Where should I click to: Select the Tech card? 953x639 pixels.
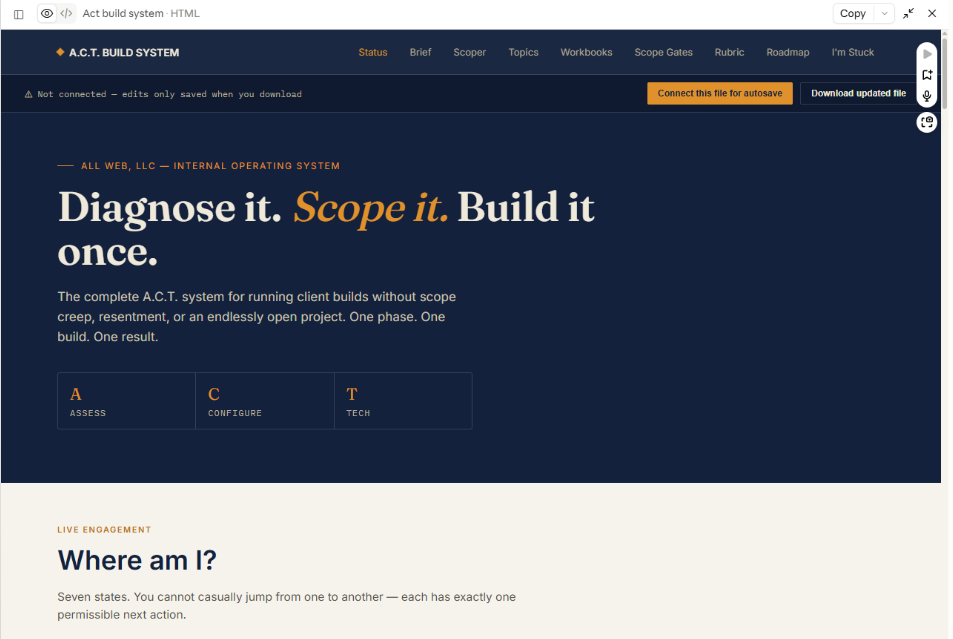403,401
